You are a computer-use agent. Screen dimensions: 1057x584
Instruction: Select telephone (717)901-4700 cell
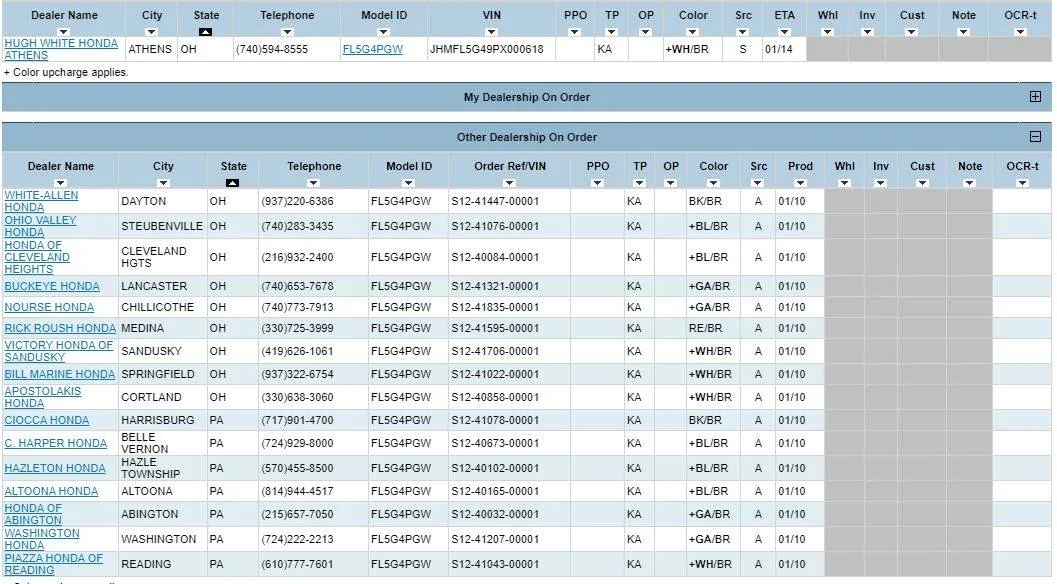[x=313, y=420]
